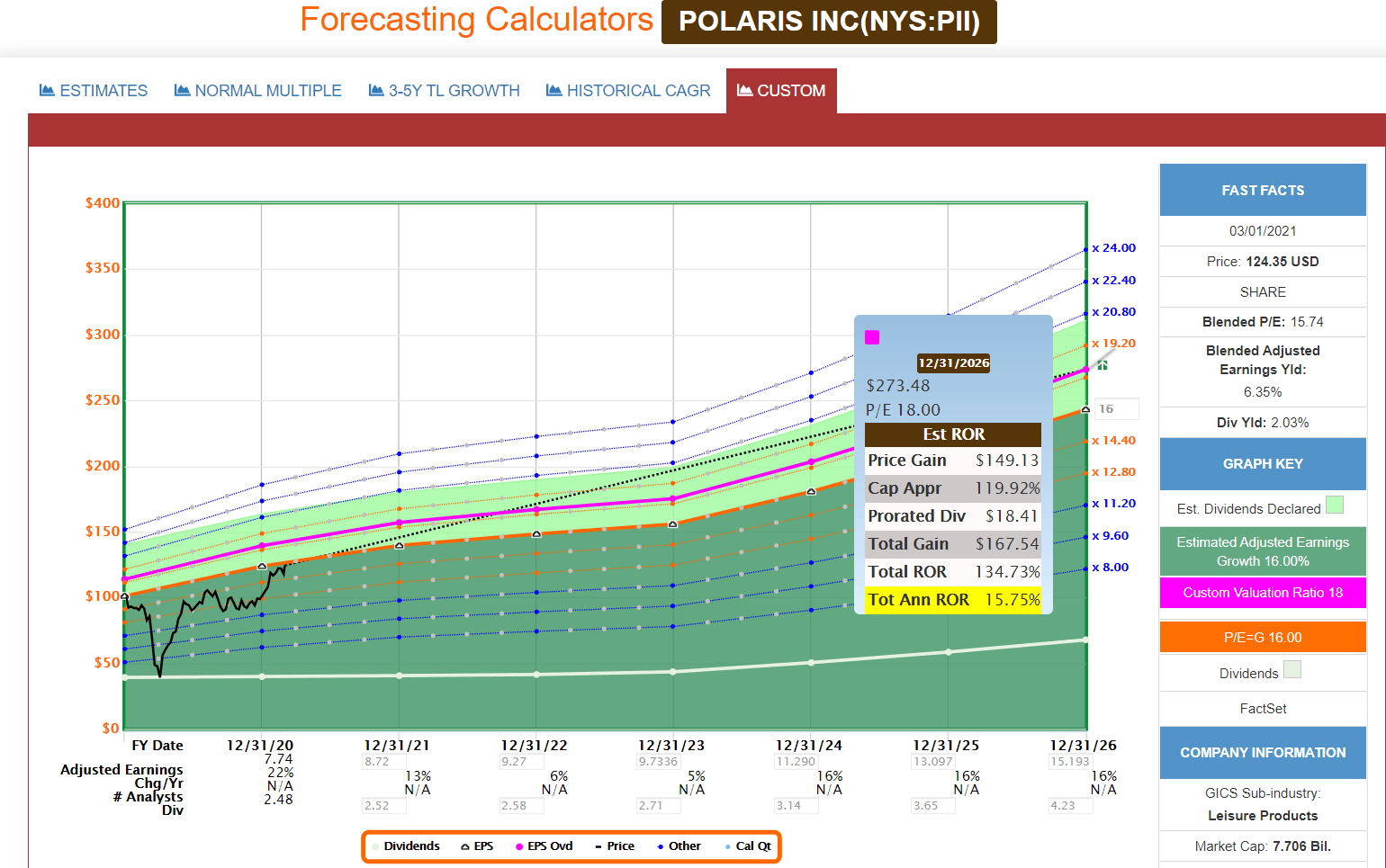Click Estimated Adjusted Earnings Growth 16.00% key
The height and width of the screenshot is (868, 1386).
coord(1263,551)
